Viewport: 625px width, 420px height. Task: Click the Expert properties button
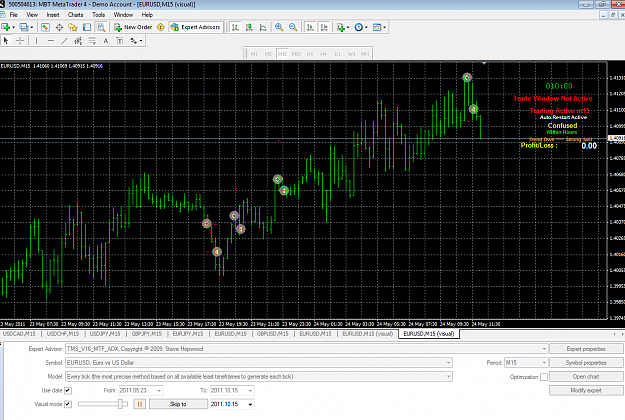(586, 349)
